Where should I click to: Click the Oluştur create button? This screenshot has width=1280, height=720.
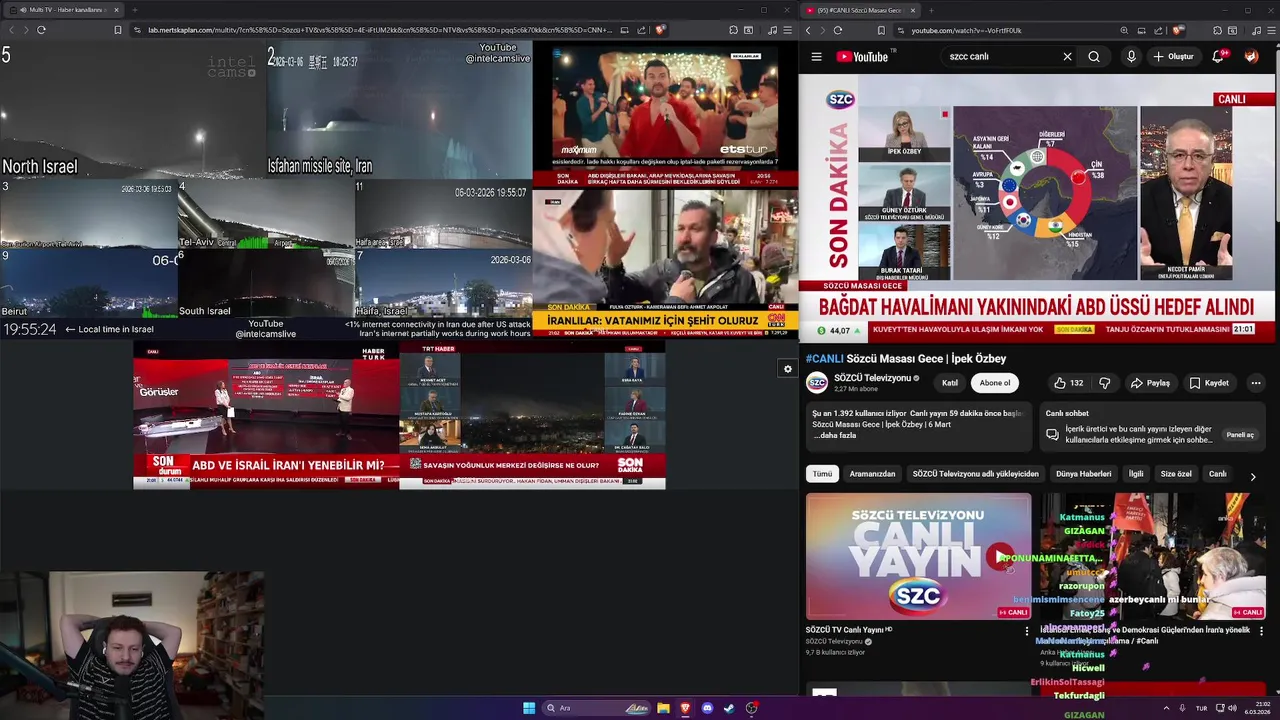(1174, 57)
